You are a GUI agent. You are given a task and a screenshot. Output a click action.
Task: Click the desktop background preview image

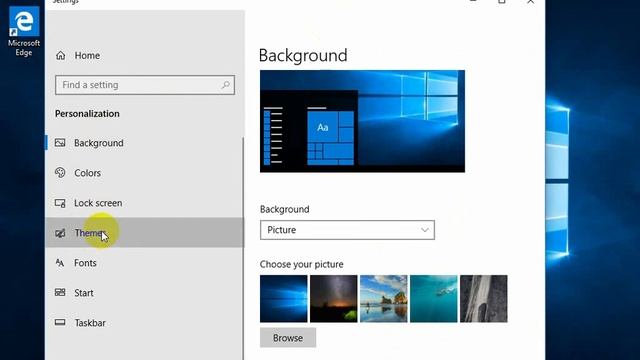point(362,121)
